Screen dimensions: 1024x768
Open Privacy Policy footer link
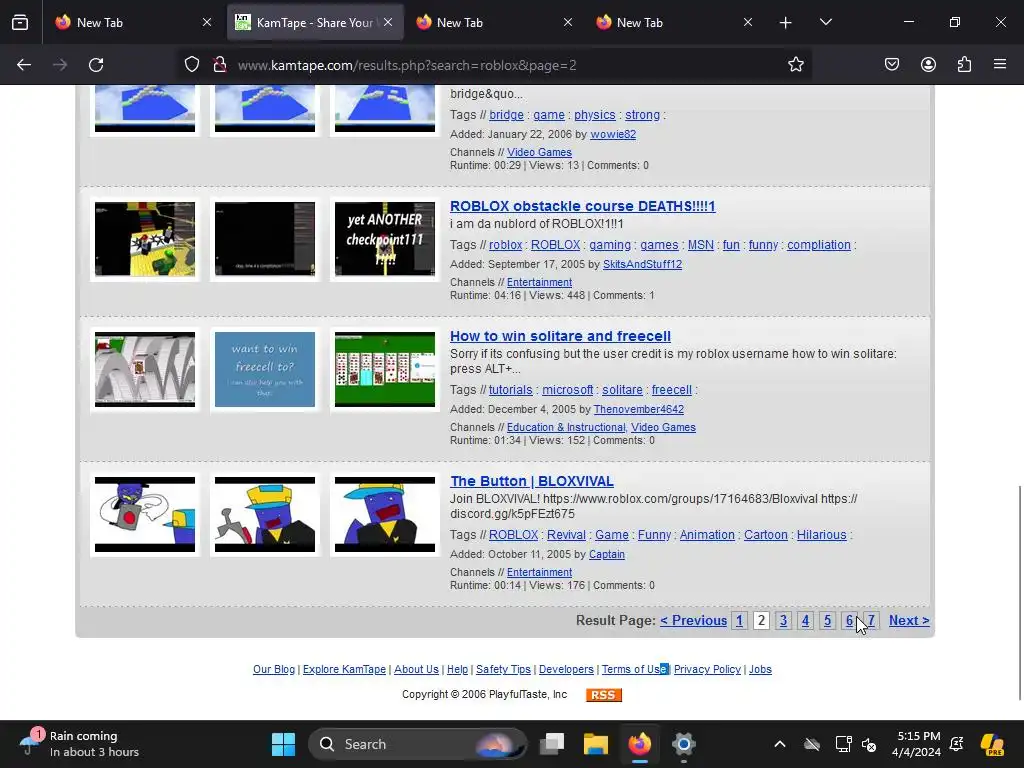tap(707, 669)
